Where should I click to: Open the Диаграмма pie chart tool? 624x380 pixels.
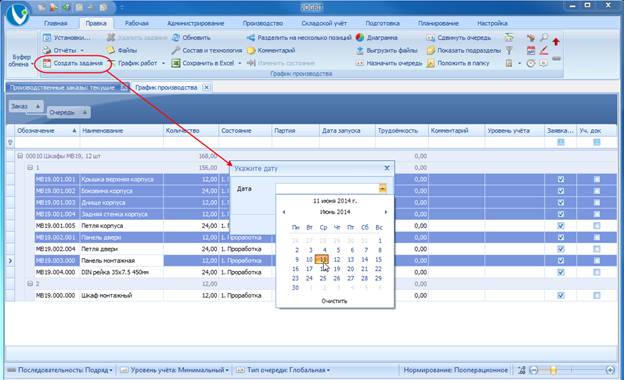pos(376,38)
